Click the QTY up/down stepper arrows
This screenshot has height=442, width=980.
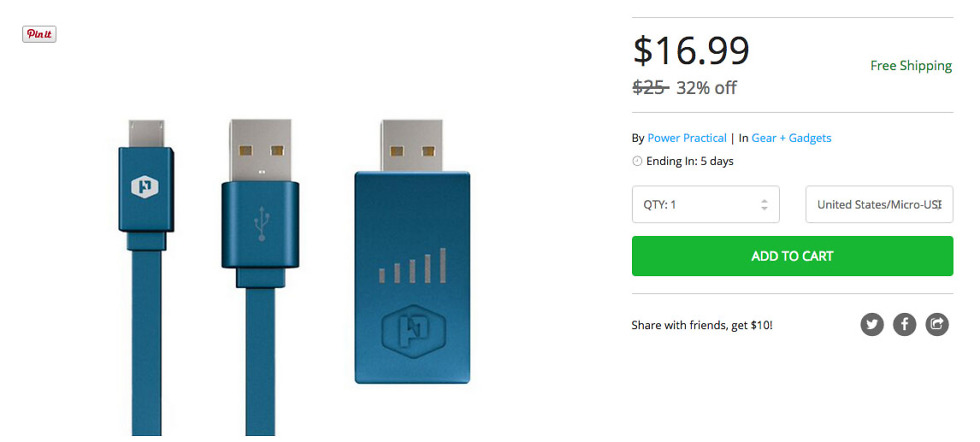764,204
